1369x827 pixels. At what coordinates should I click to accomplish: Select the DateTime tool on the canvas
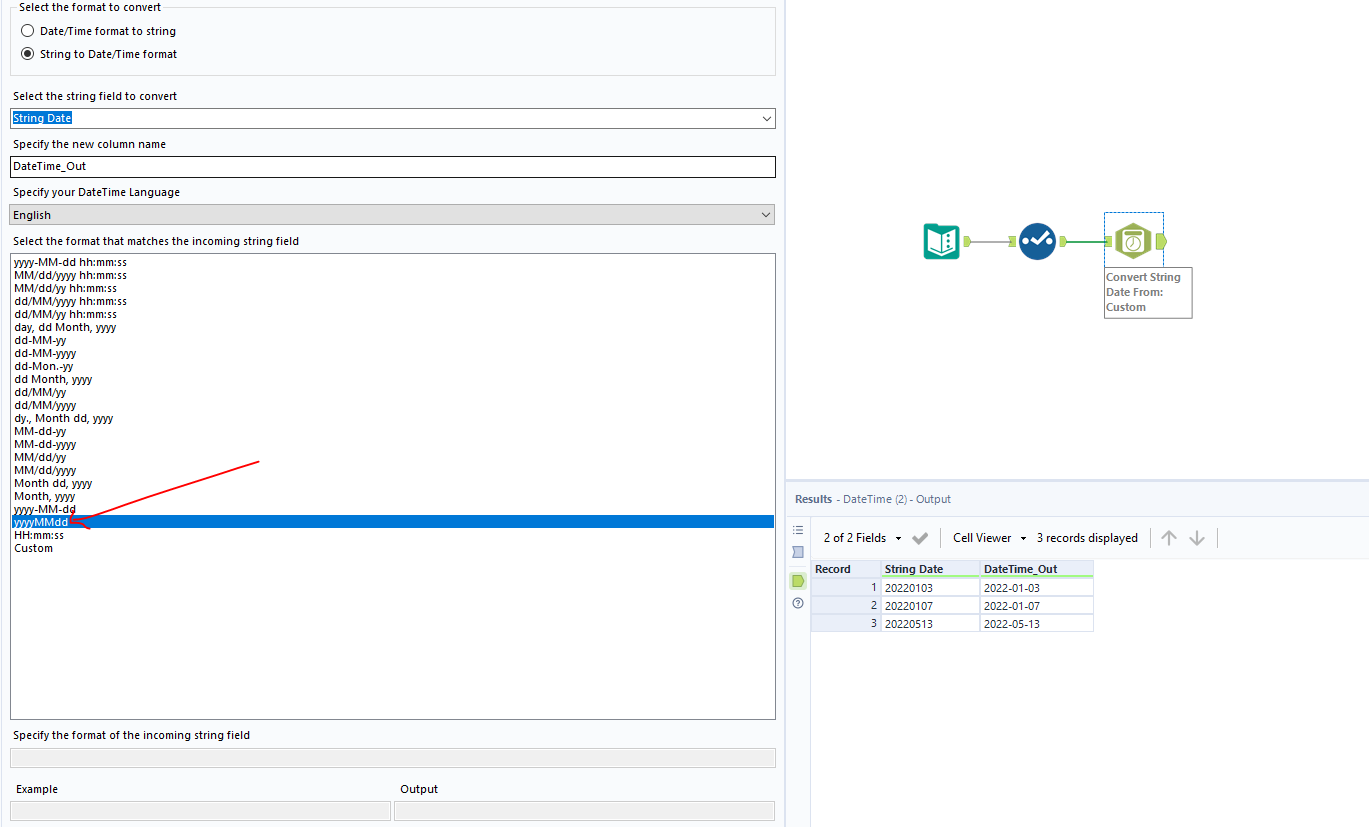[1132, 240]
